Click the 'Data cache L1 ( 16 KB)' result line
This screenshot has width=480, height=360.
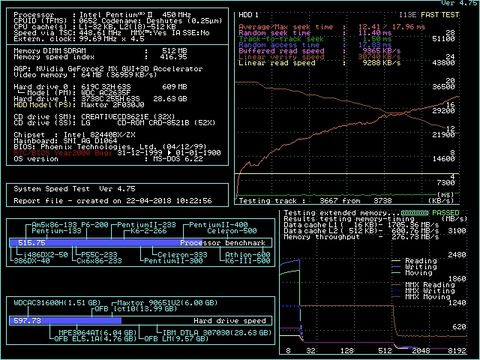[x=361, y=225]
